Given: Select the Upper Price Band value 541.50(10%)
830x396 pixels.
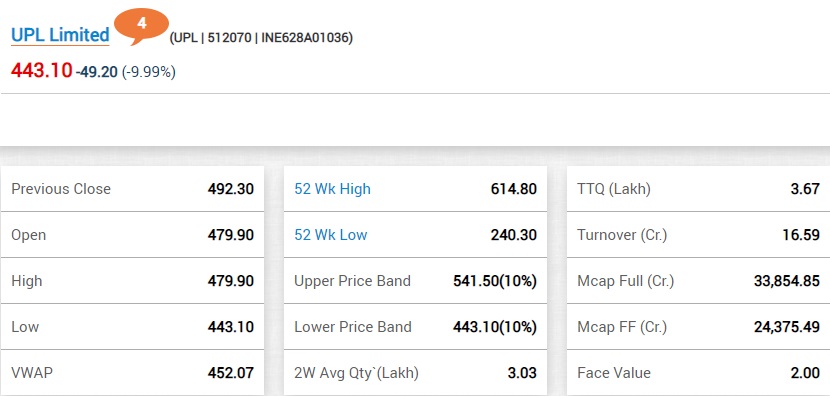Looking at the screenshot, I should pyautogui.click(x=495, y=281).
